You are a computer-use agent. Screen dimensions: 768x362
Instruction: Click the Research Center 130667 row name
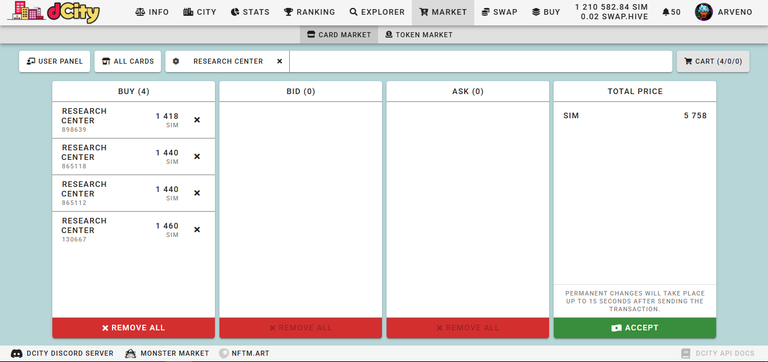coord(84,225)
